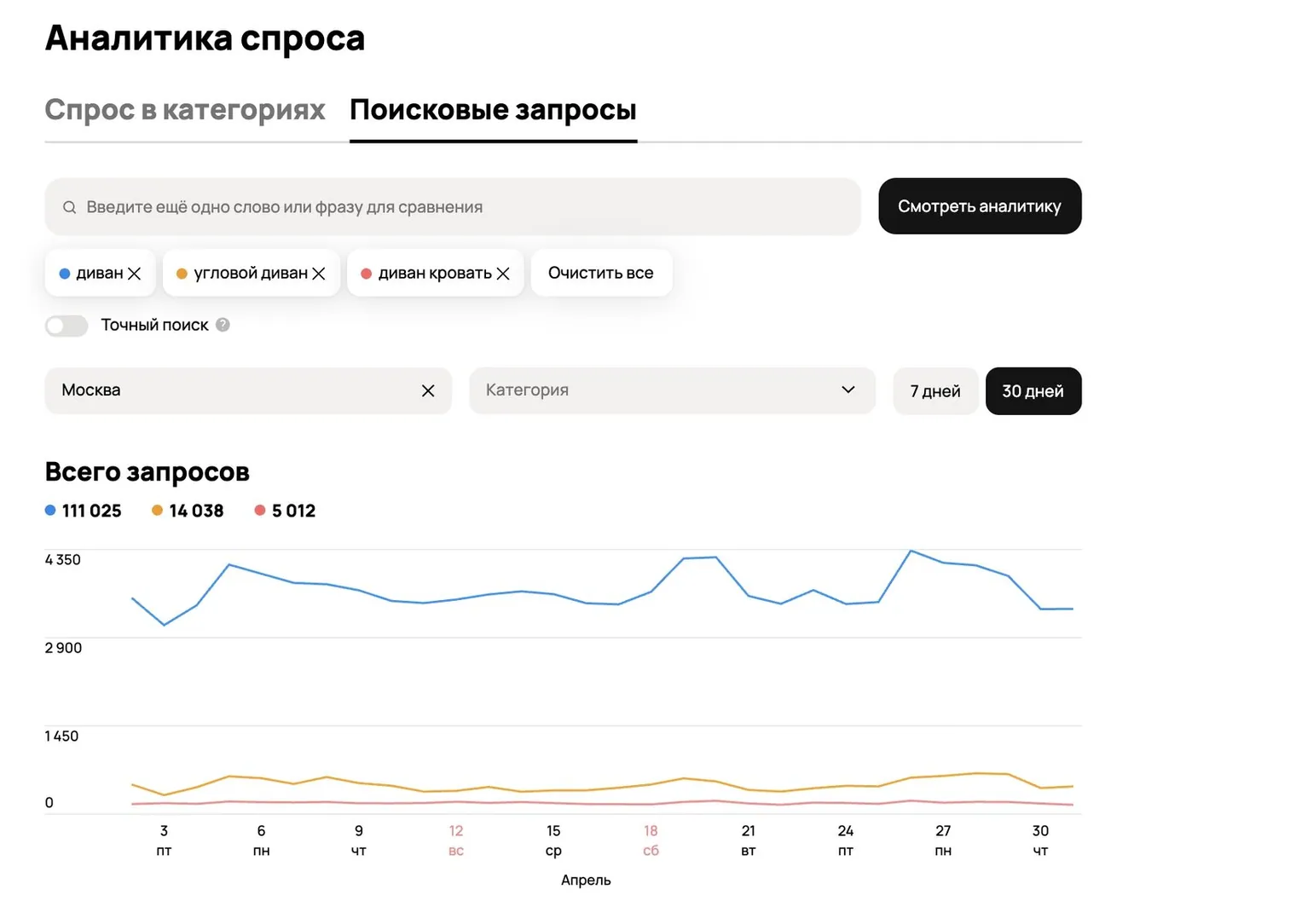1296x924 pixels.
Task: Click the '2 900' y-axis value
Action: [x=63, y=648]
